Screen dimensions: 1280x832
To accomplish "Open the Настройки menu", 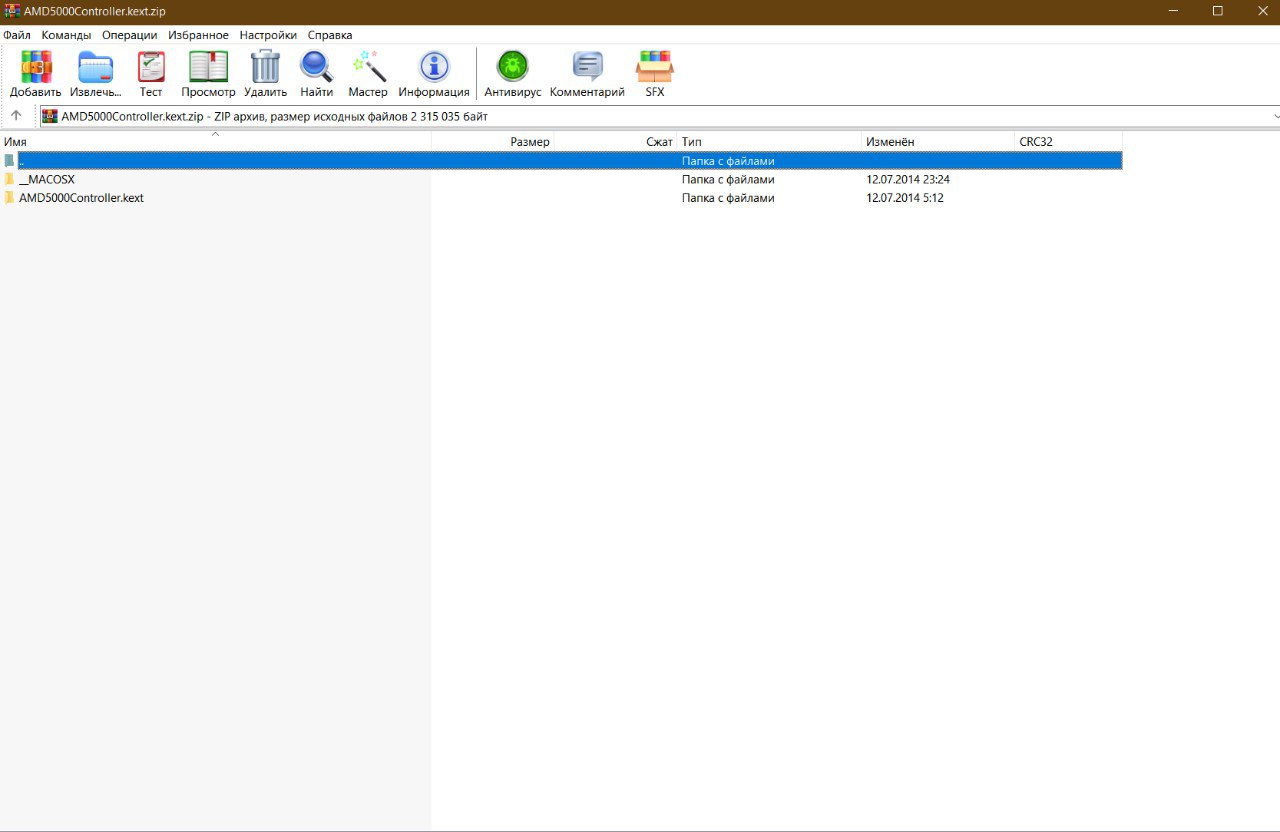I will 268,35.
